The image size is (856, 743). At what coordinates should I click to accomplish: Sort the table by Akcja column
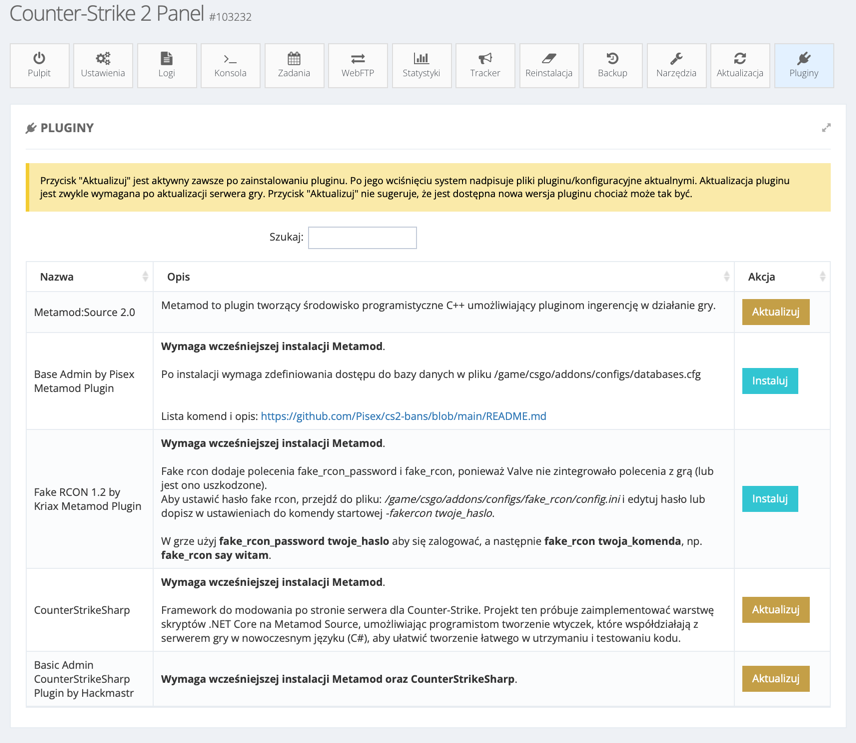pos(782,277)
